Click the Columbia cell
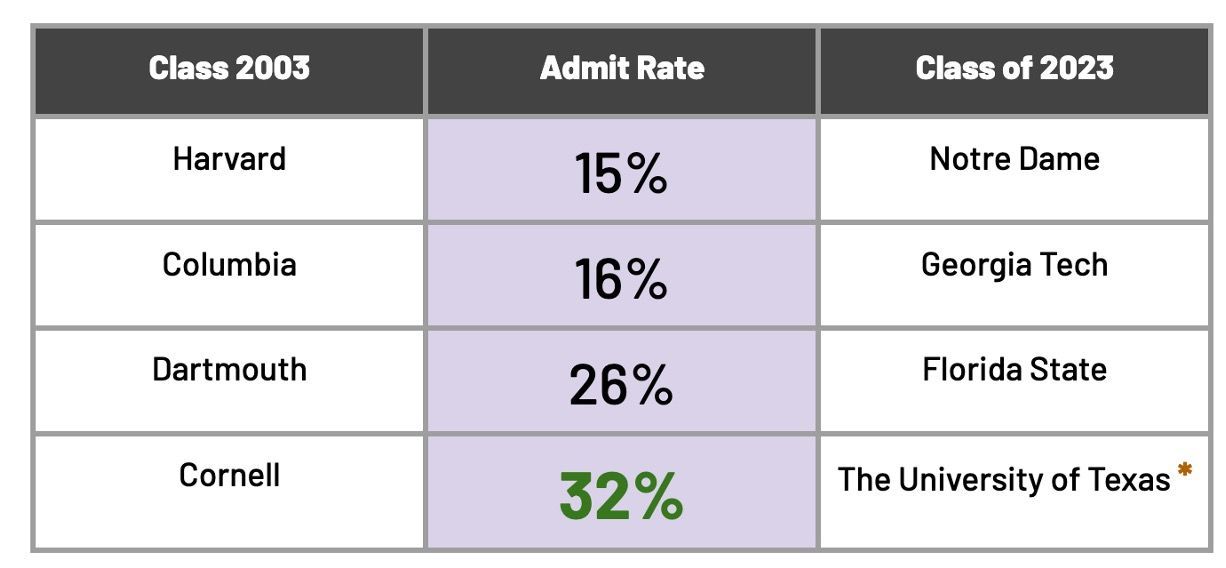Screen dimensions: 1226x568 pos(229,275)
